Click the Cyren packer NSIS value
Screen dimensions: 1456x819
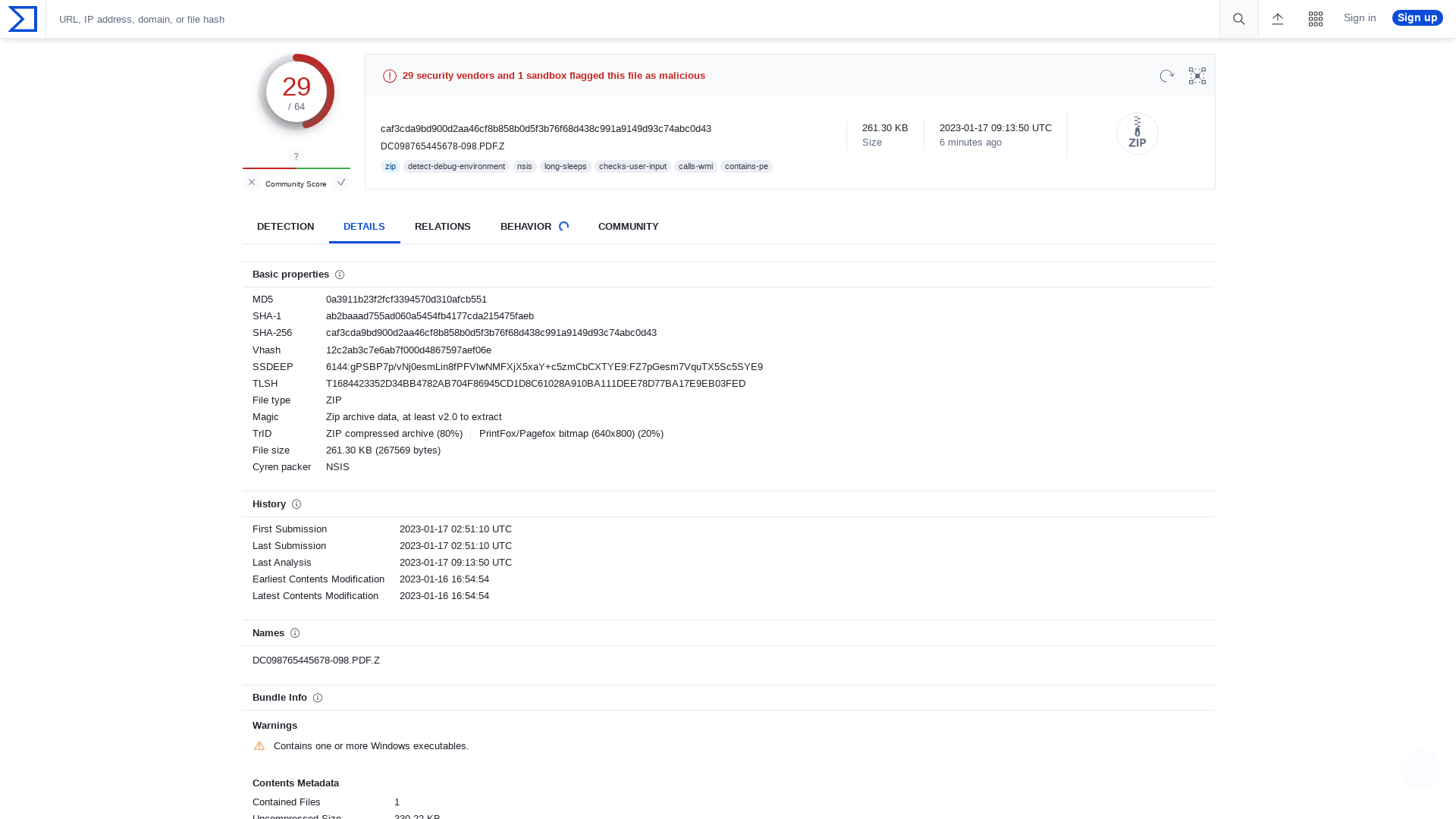337,467
